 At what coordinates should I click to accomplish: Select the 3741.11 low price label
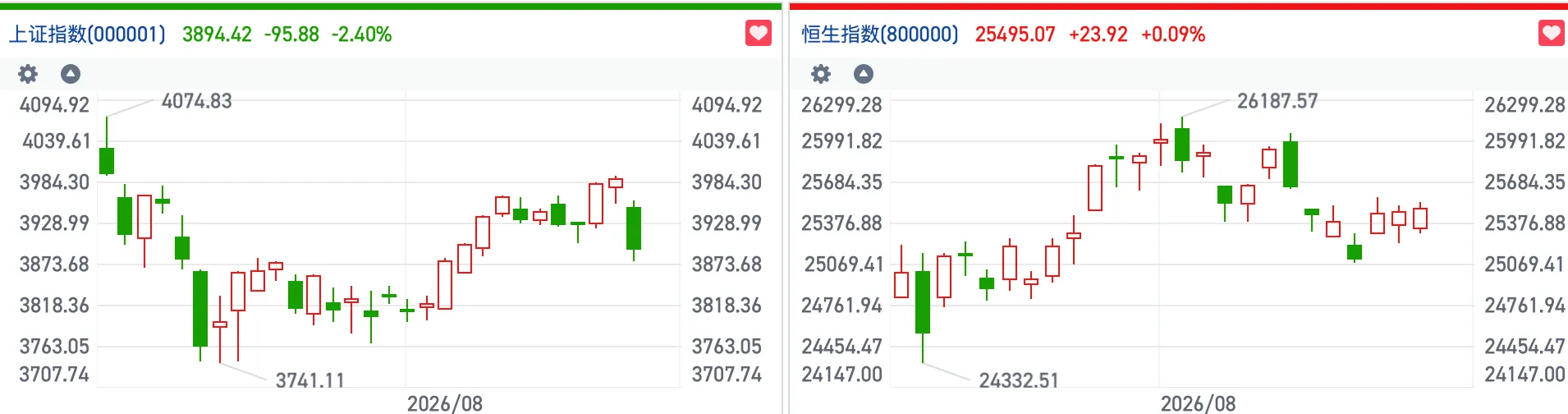click(310, 380)
